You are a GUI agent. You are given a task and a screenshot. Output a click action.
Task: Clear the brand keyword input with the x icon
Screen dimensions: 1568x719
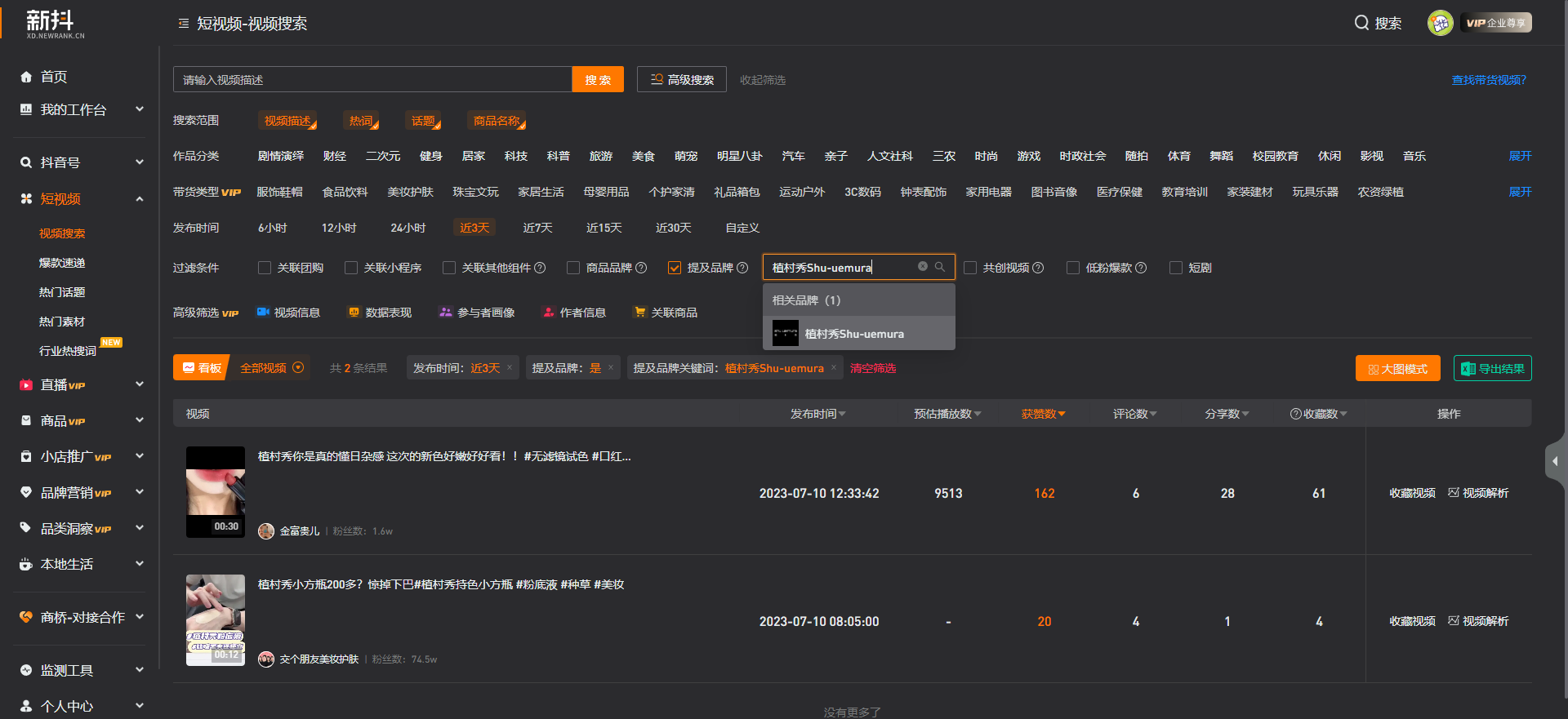click(x=923, y=267)
